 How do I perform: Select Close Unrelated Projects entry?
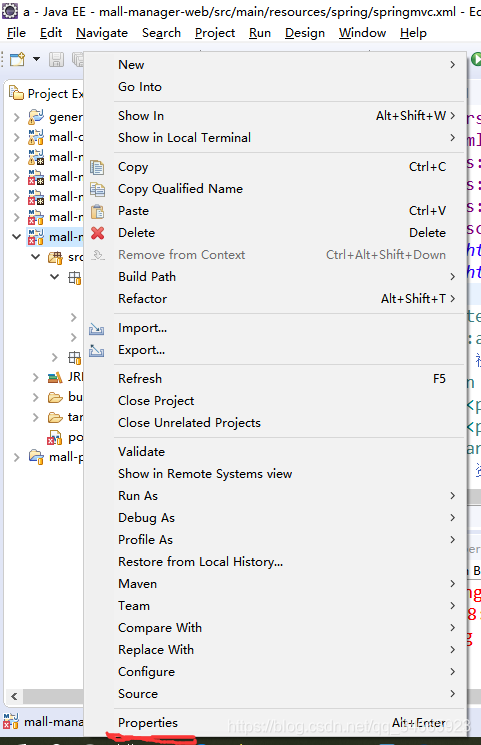275,422
